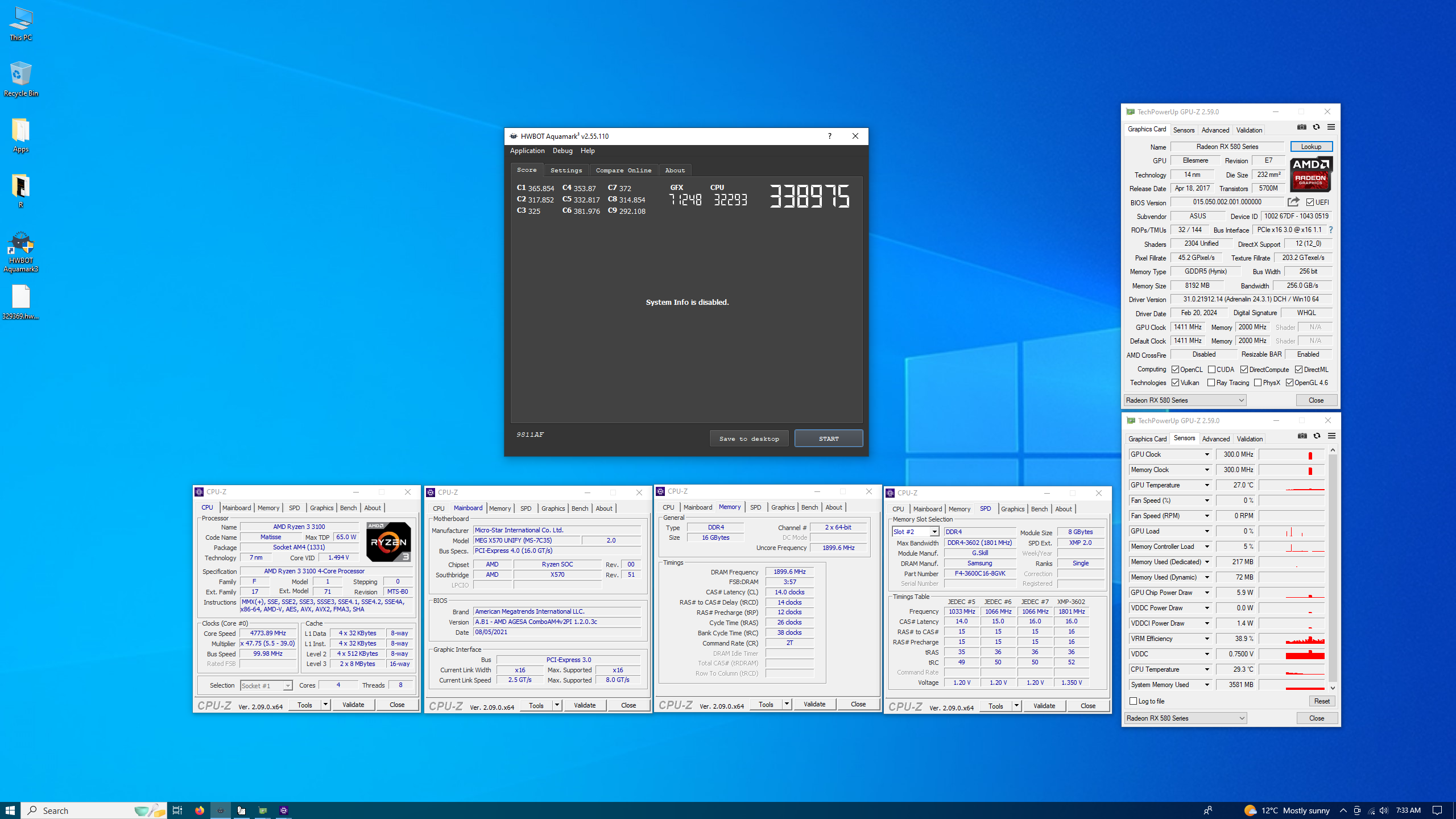Click the START button in Aquamark
This screenshot has width=1456, height=819.
click(x=829, y=439)
